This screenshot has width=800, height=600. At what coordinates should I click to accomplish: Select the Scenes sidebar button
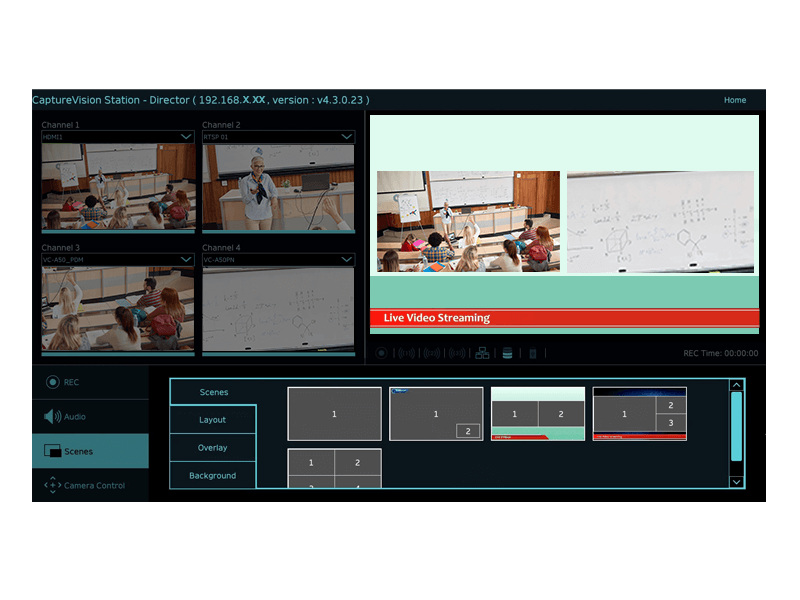[x=90, y=451]
